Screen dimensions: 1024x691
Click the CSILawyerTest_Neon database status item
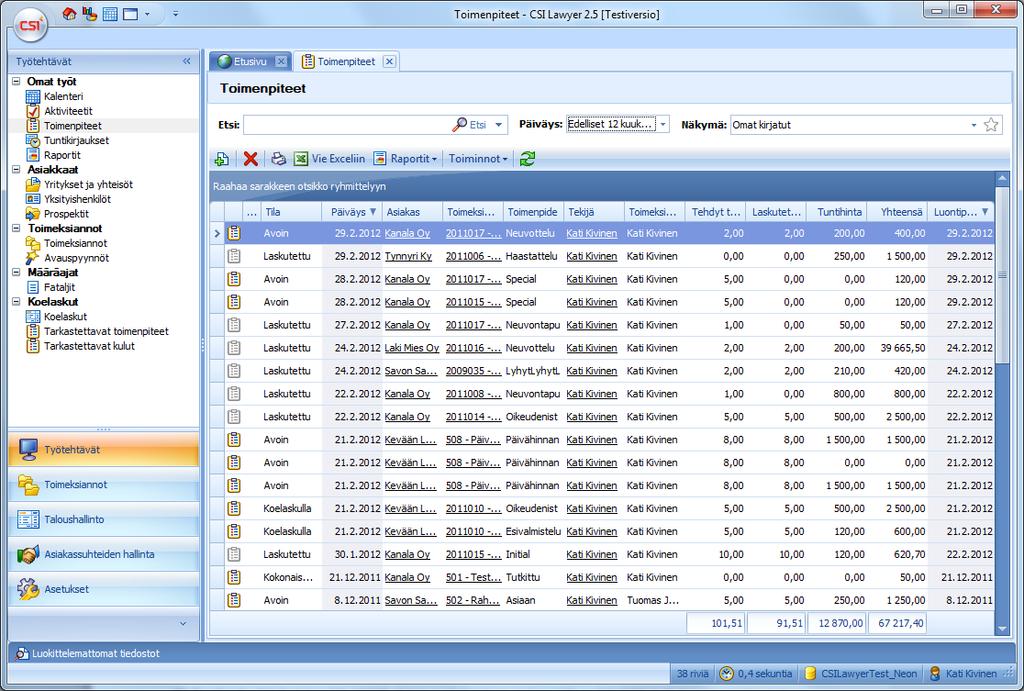[x=861, y=673]
